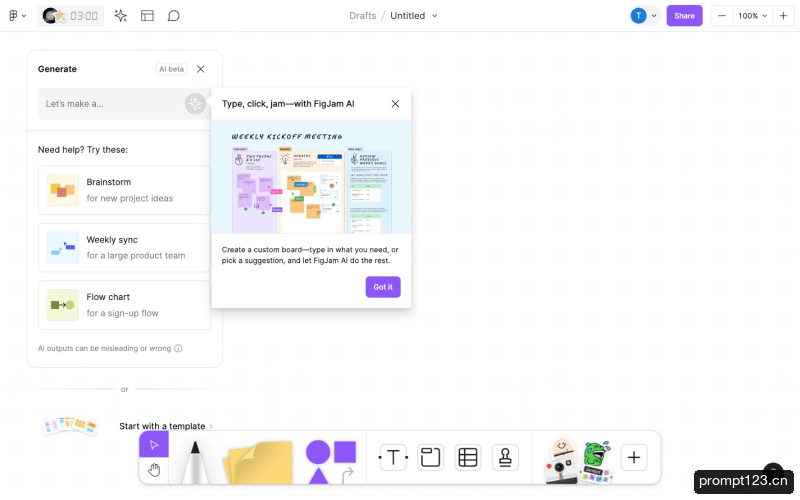Choose the Flow chart suggestion card
Screen dimensions: 800x500
pos(124,305)
